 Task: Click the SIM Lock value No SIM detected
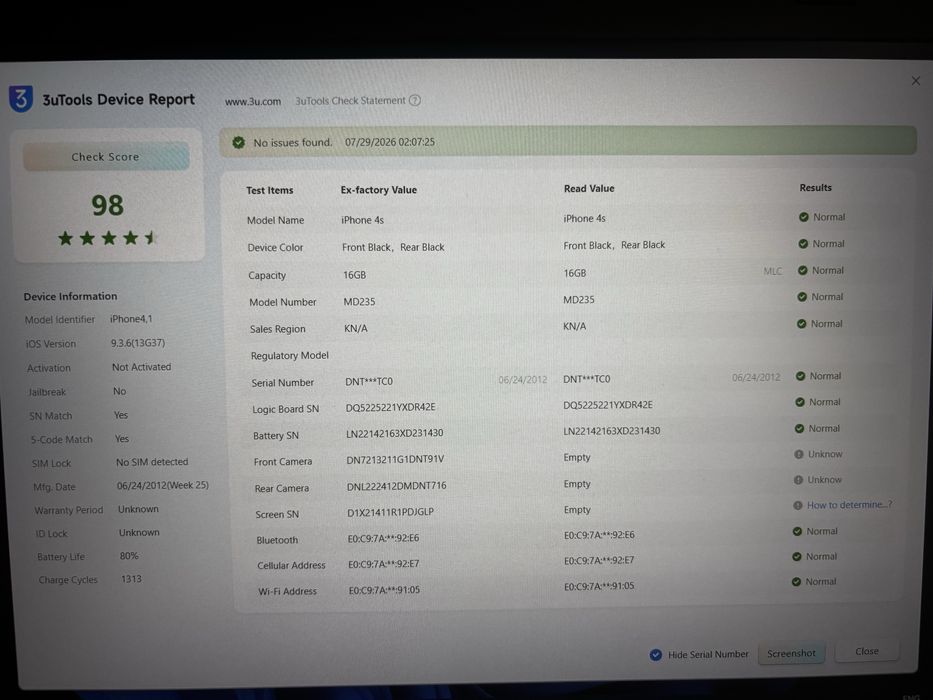152,462
